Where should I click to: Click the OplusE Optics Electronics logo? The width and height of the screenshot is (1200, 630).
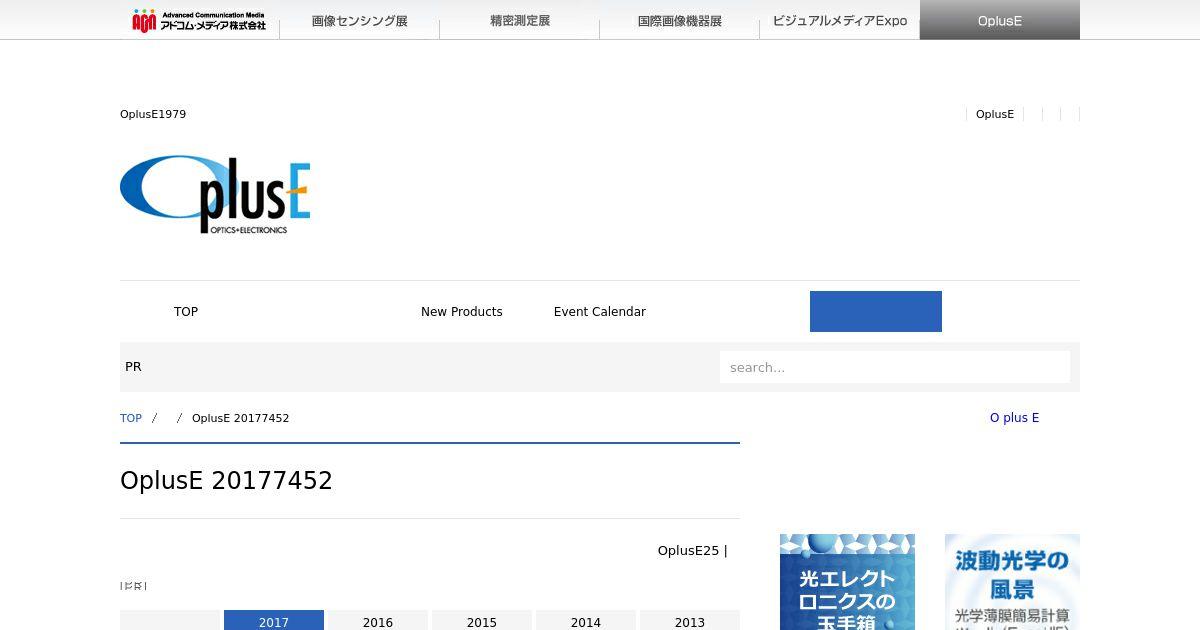[x=215, y=195]
